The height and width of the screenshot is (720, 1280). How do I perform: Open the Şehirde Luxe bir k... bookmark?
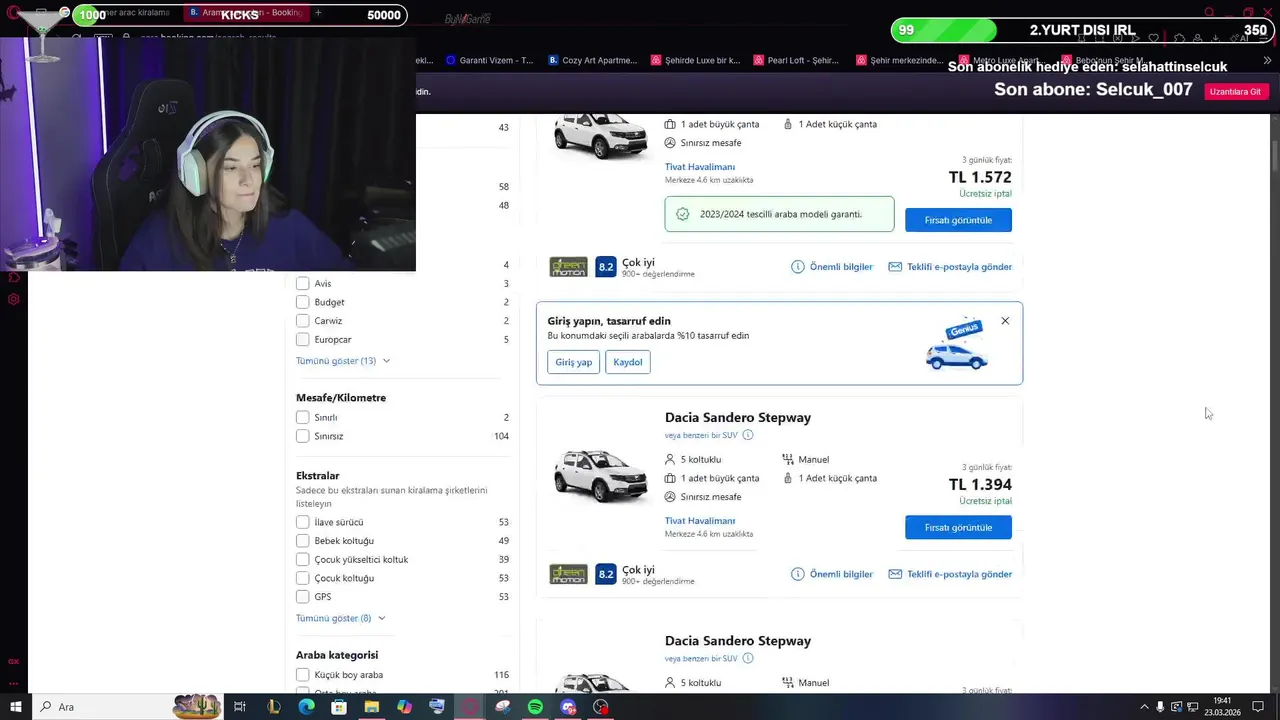pyautogui.click(x=695, y=60)
